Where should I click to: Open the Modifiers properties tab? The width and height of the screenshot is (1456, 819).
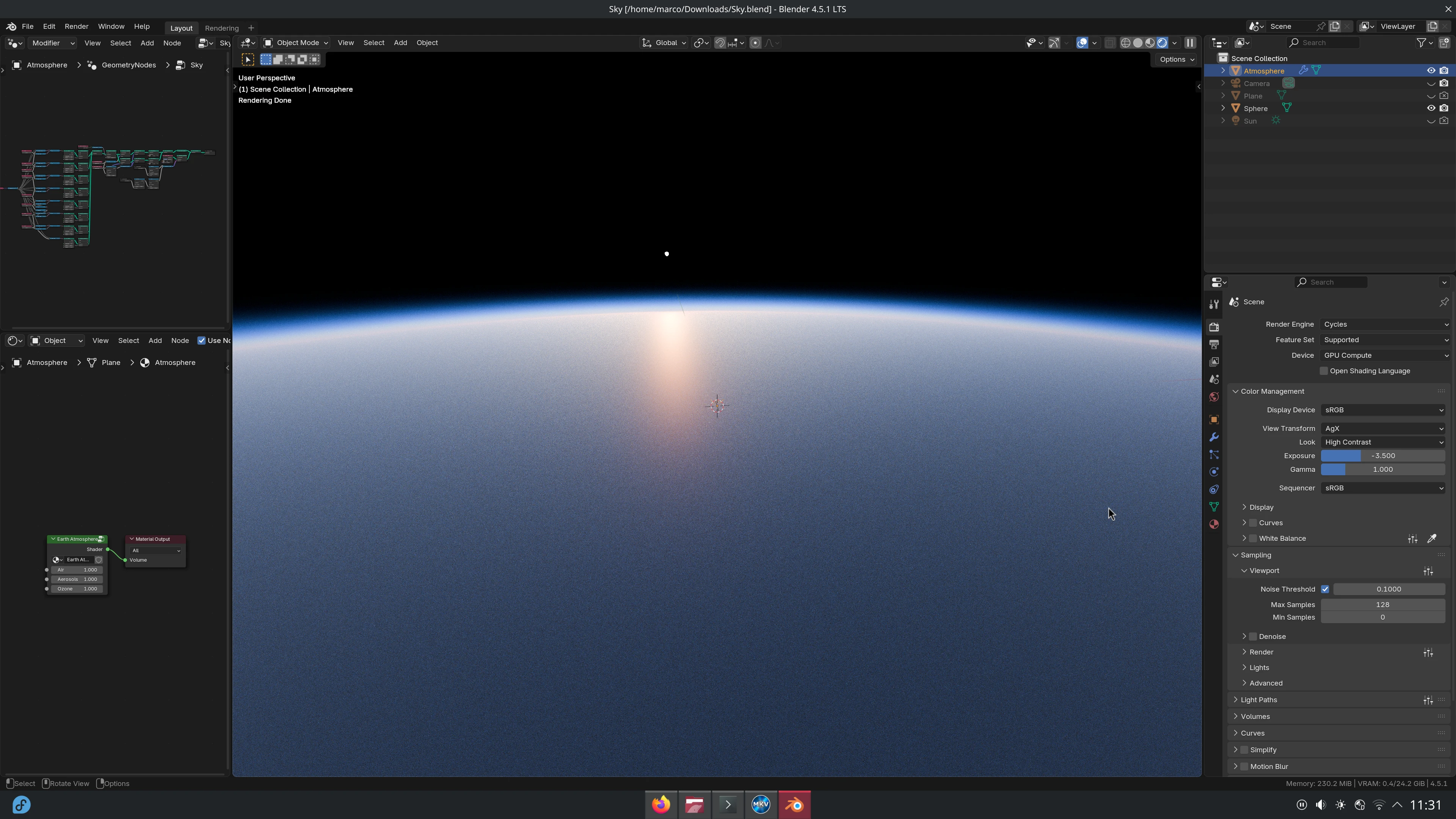click(1213, 437)
